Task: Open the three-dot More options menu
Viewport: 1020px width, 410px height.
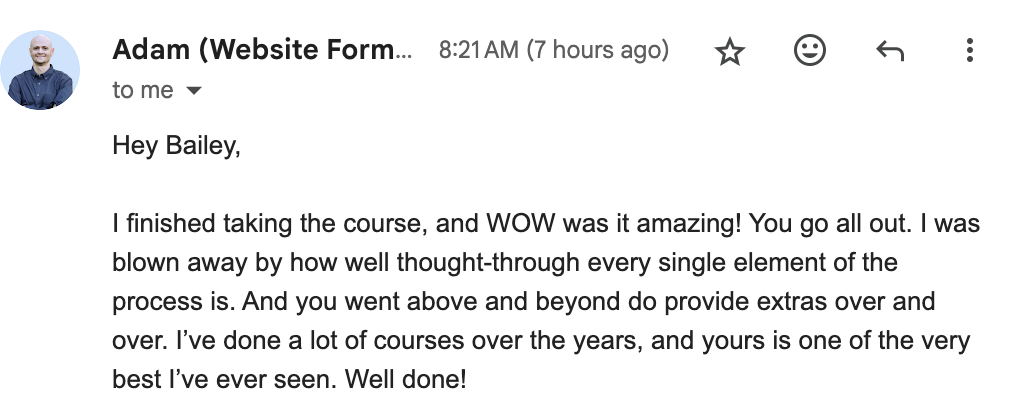Action: coord(968,51)
